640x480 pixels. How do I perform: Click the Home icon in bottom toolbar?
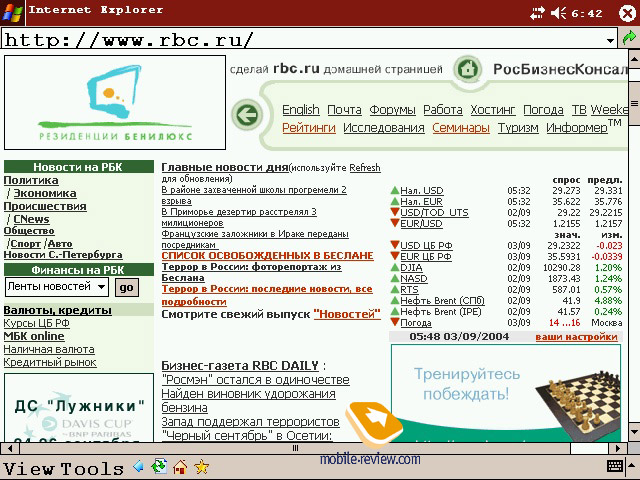(180, 466)
